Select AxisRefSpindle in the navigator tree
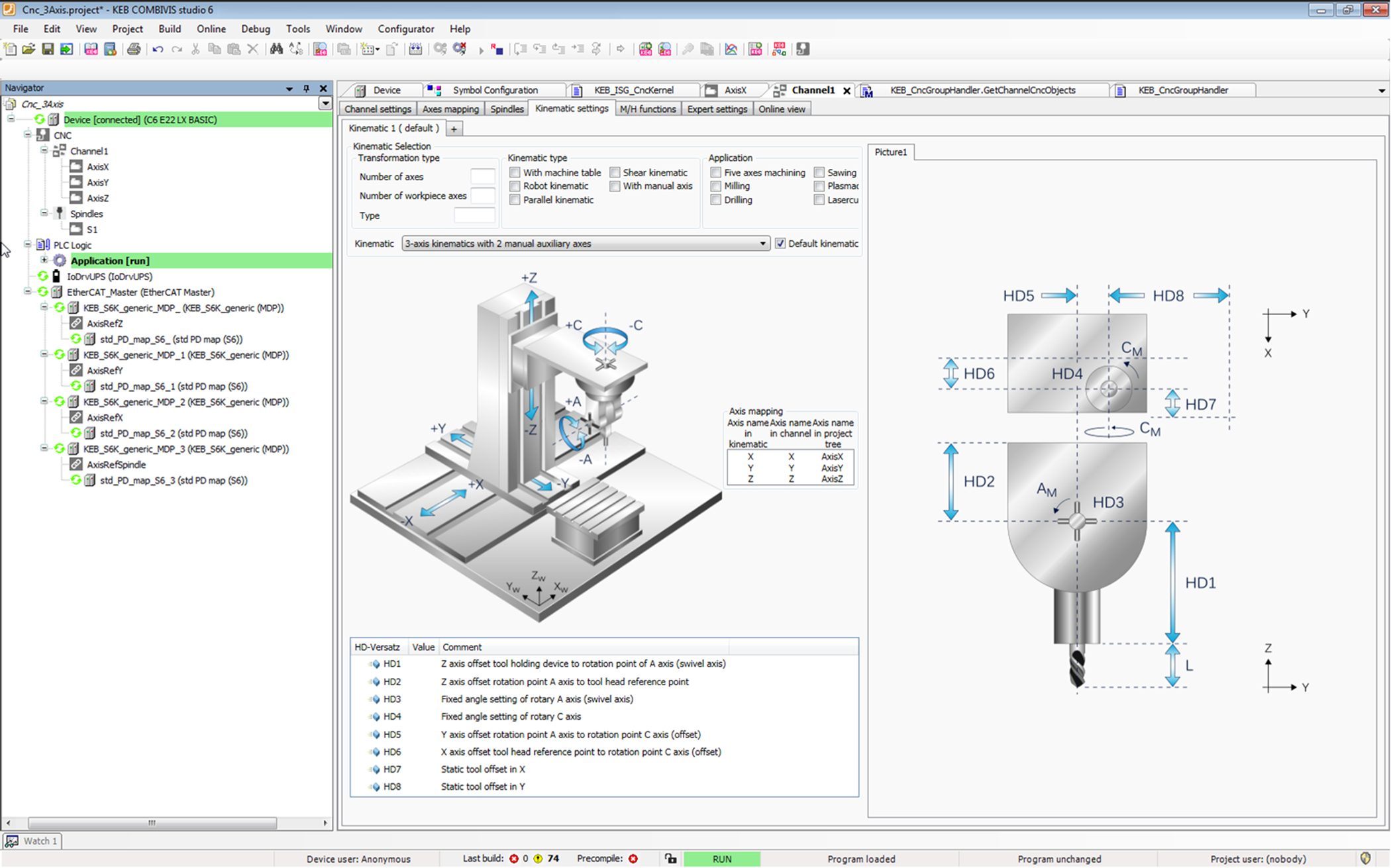This screenshot has height=868, width=1391. tap(117, 465)
